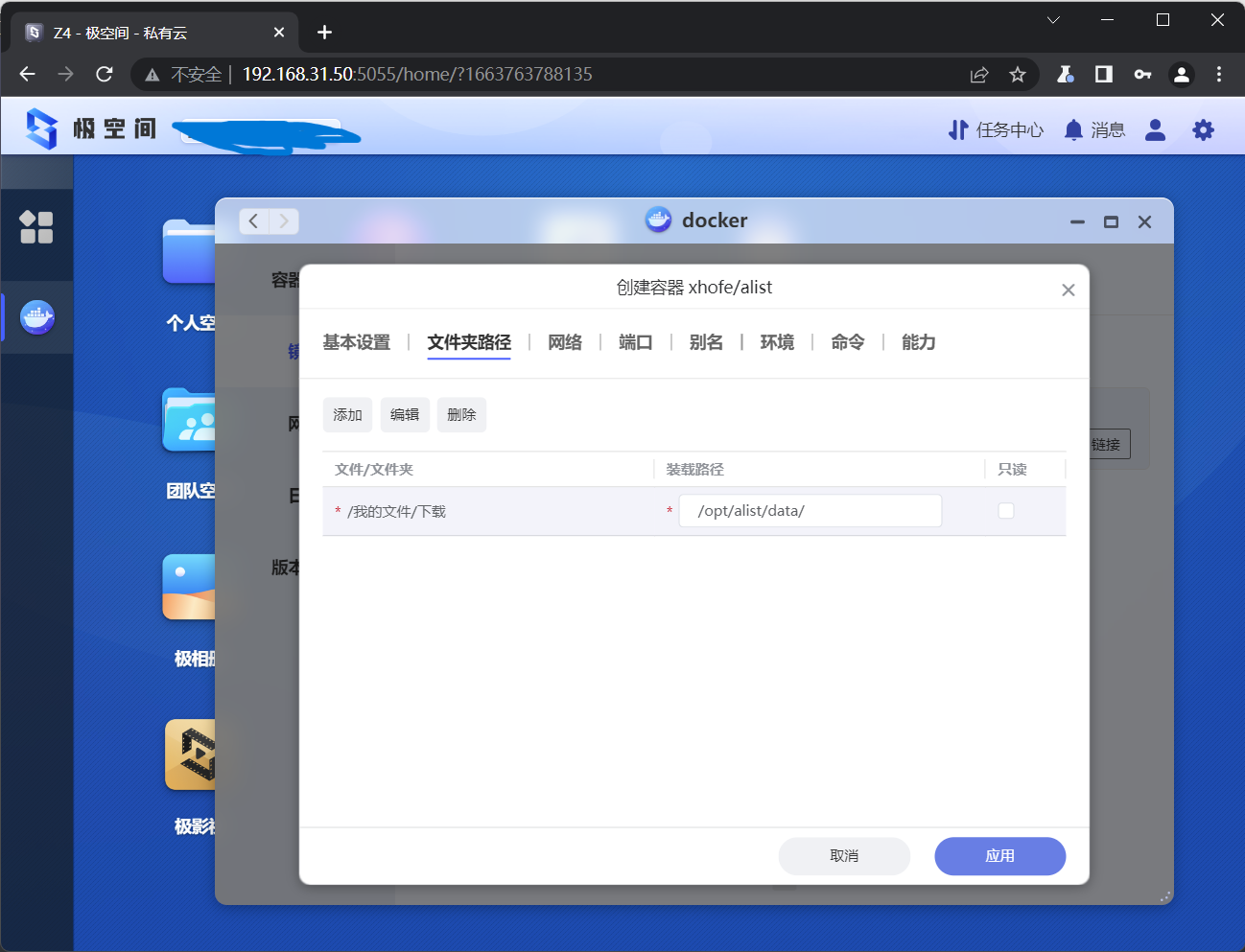Open the user profile icon in header

(1155, 129)
